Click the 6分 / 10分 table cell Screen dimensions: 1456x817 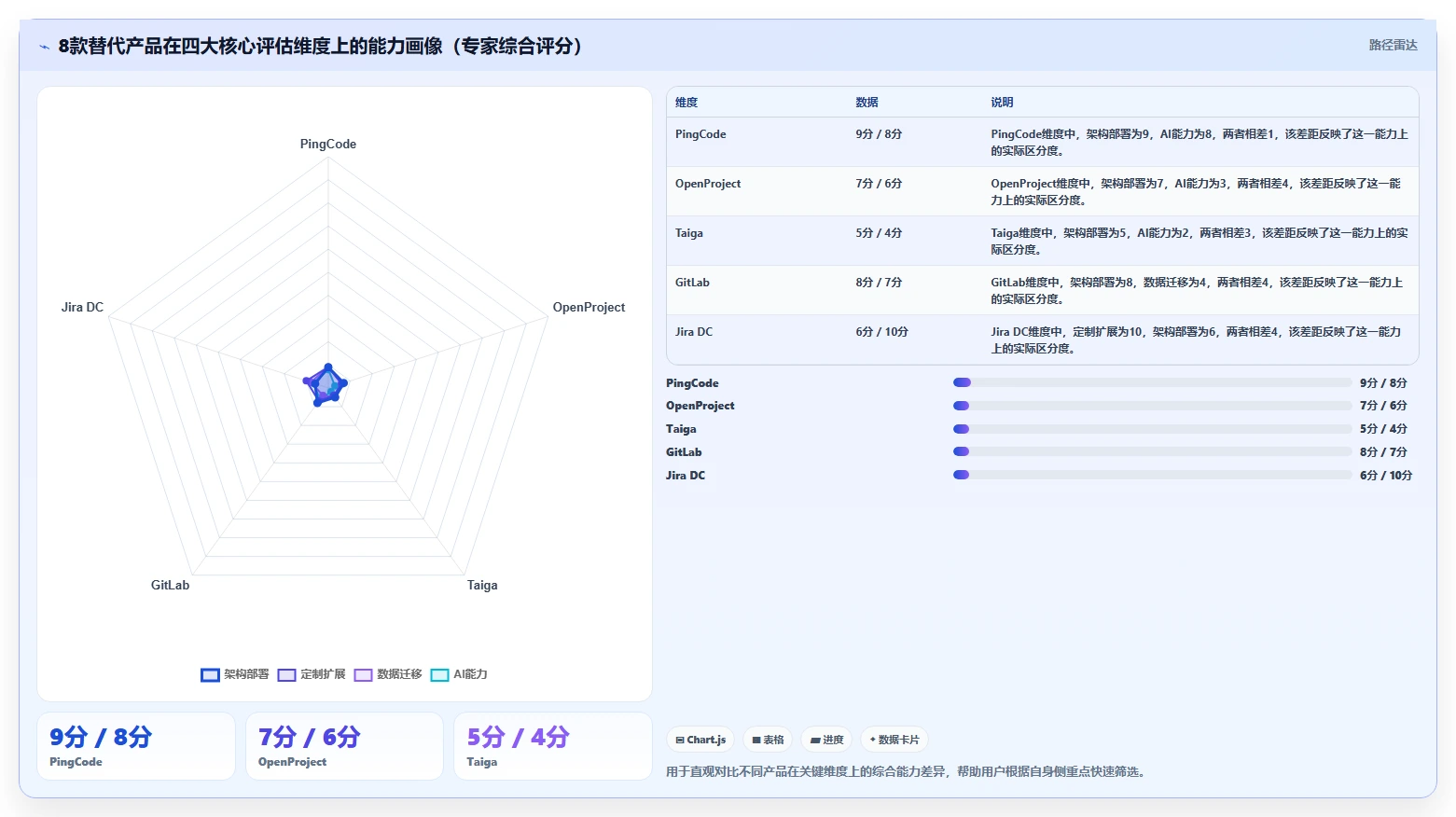pos(881,332)
